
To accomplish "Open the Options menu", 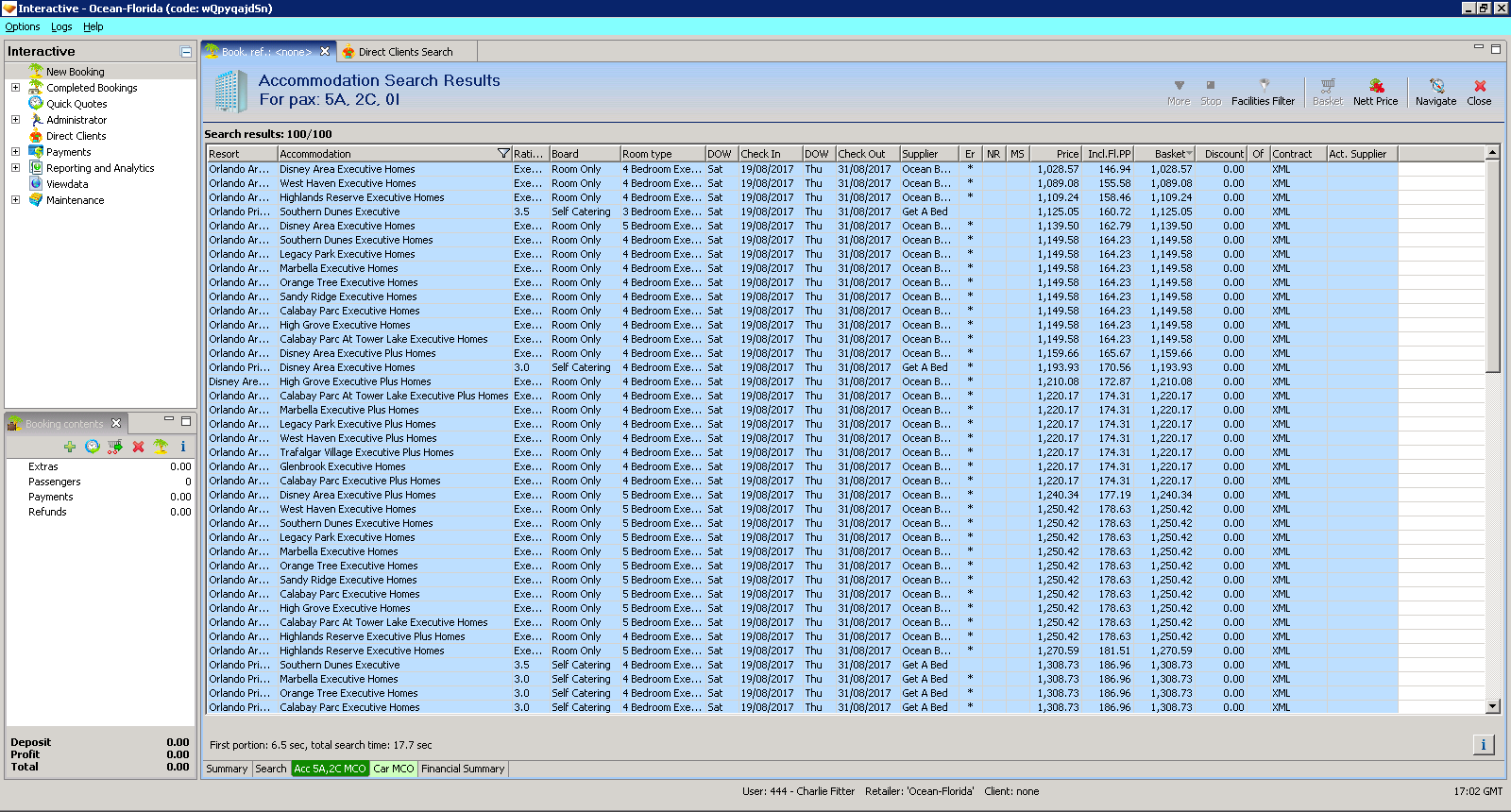I will click(x=23, y=26).
